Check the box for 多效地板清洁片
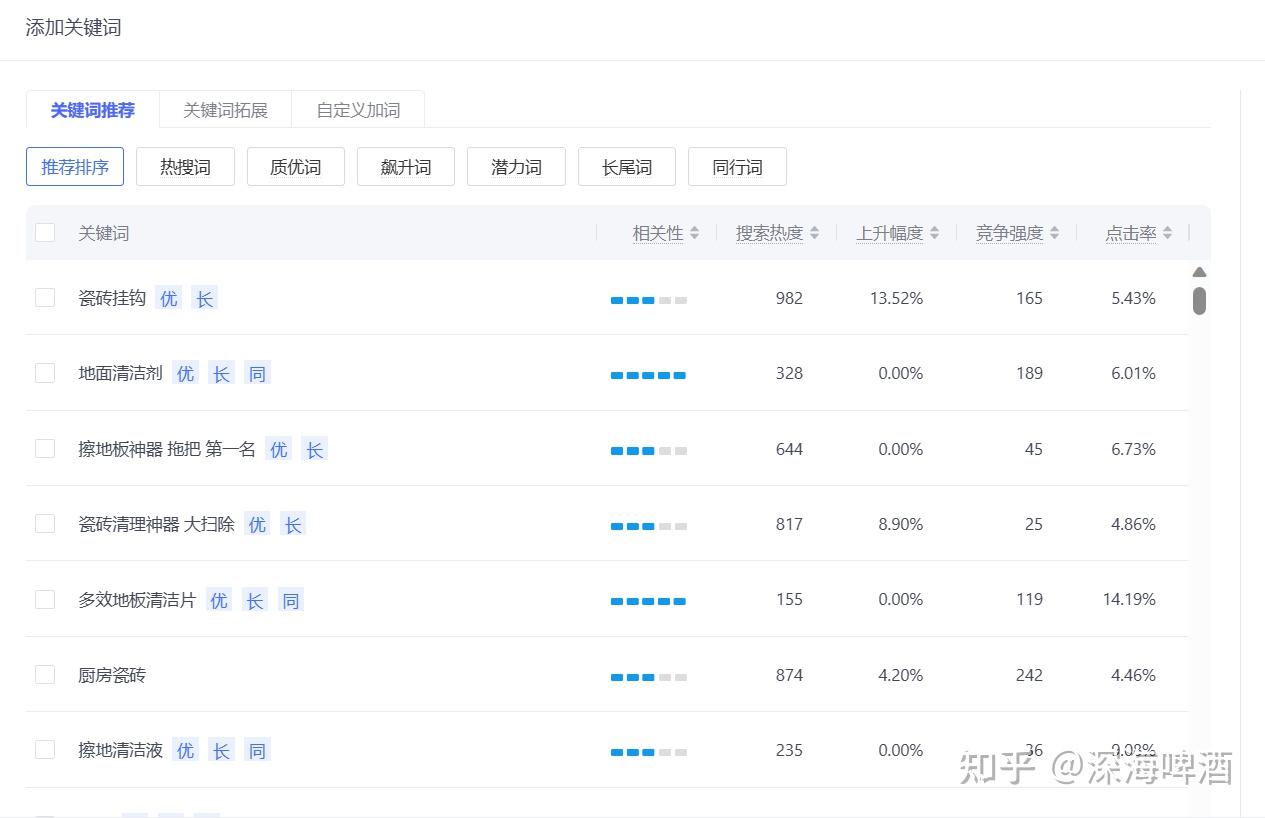 45,599
